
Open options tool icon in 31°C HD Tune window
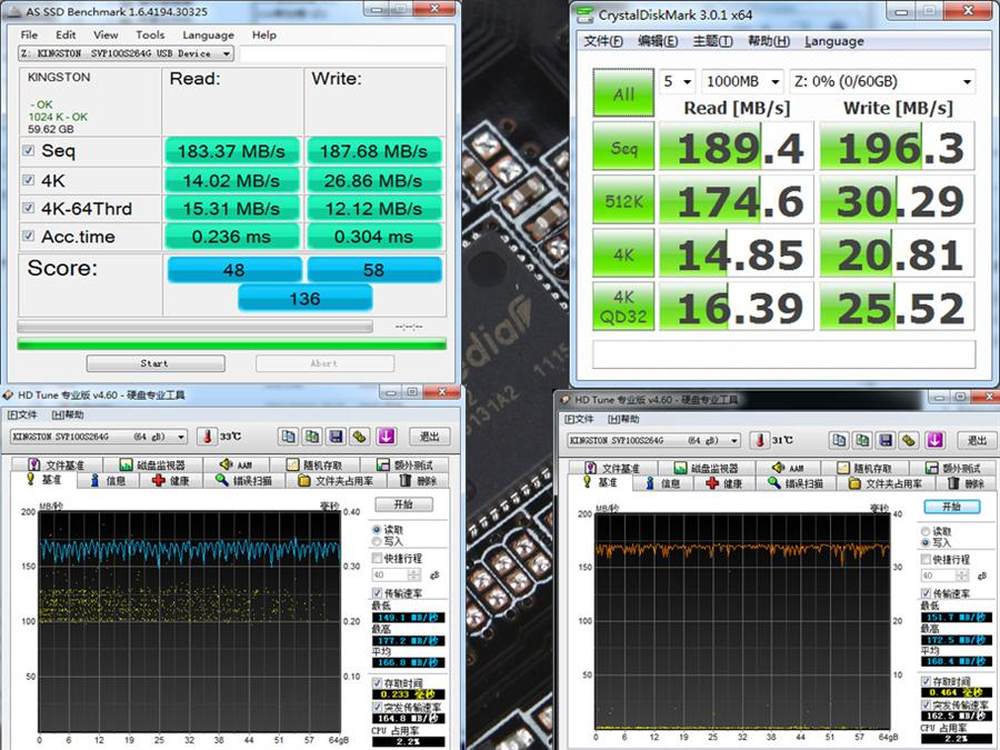(x=909, y=440)
